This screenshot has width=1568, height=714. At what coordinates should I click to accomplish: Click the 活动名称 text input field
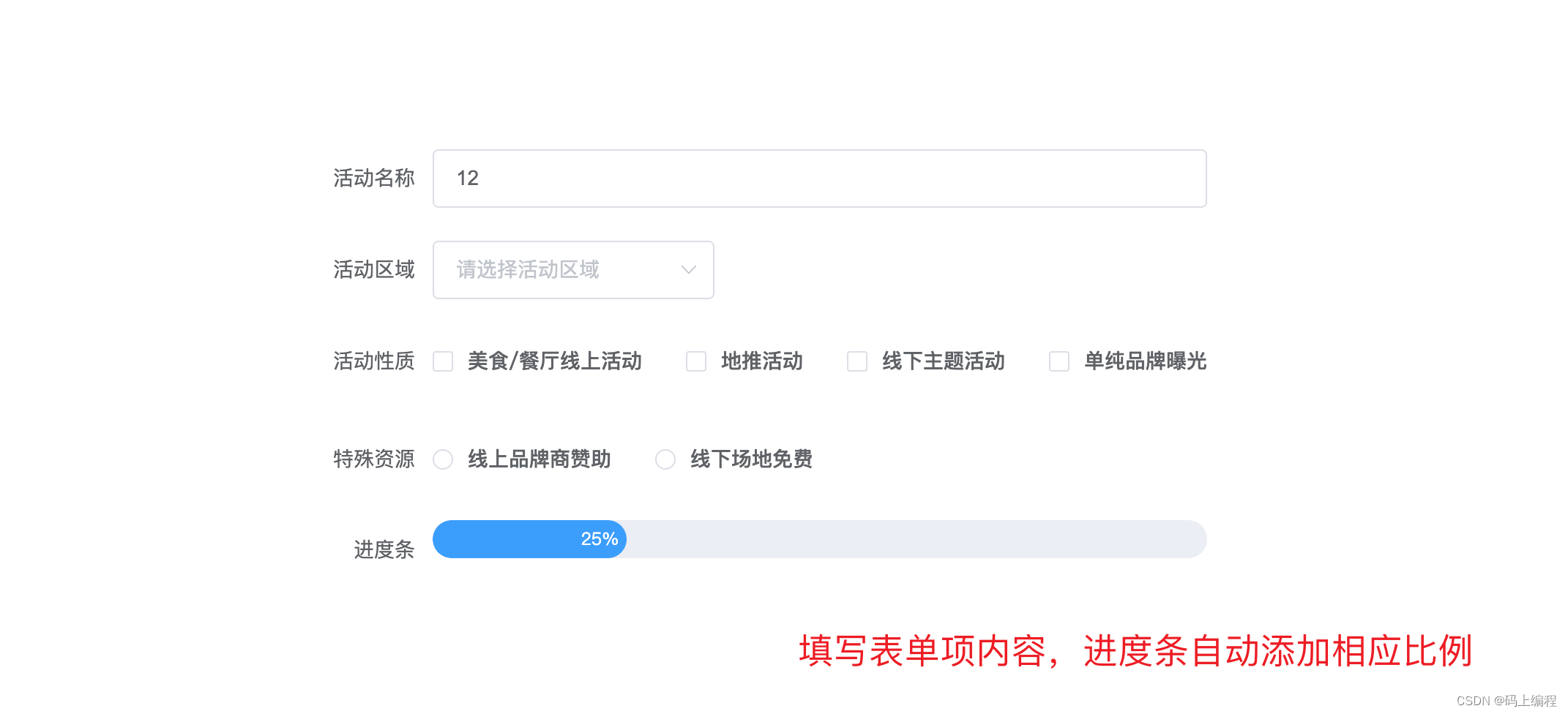pos(818,178)
